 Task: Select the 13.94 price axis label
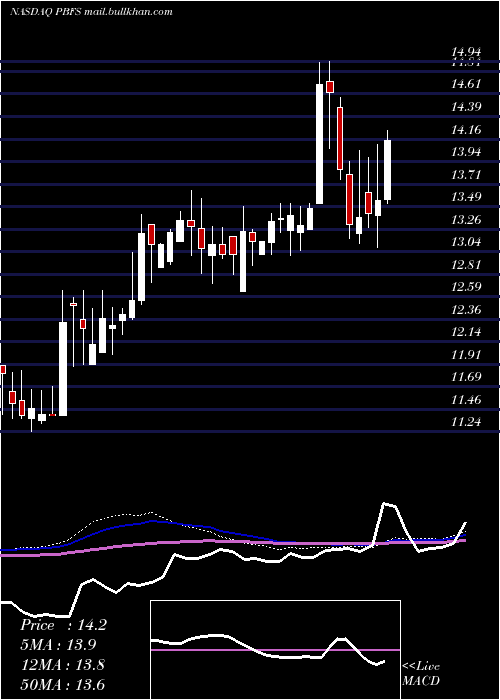click(x=466, y=152)
